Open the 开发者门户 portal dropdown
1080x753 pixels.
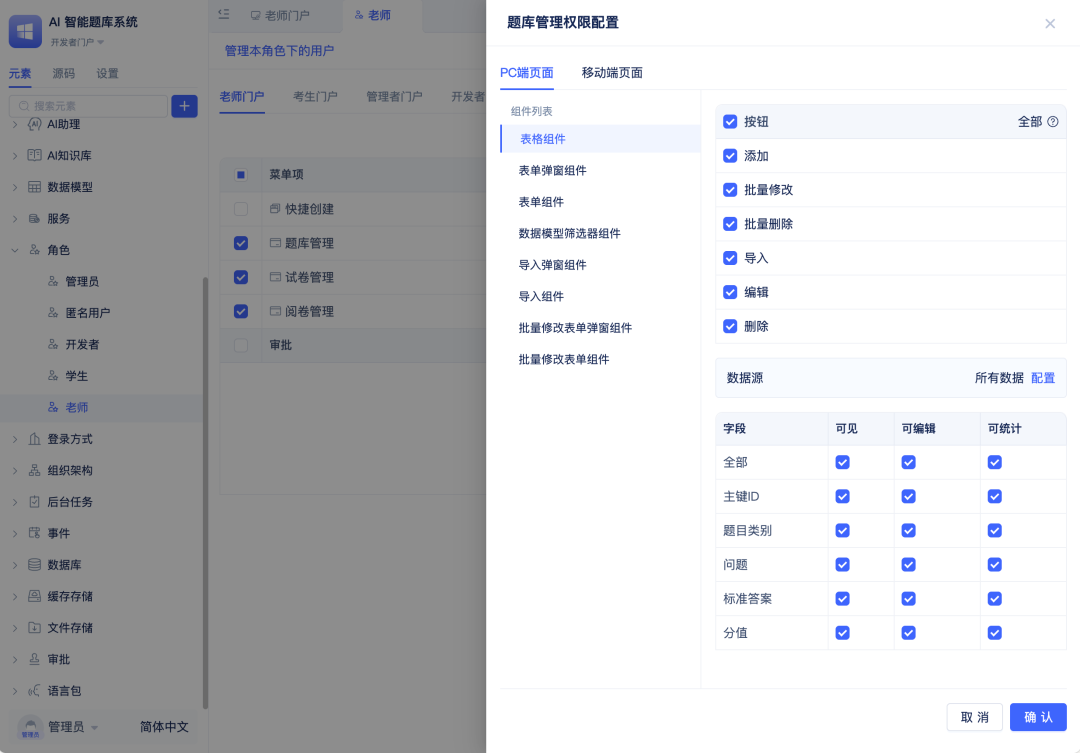77,43
